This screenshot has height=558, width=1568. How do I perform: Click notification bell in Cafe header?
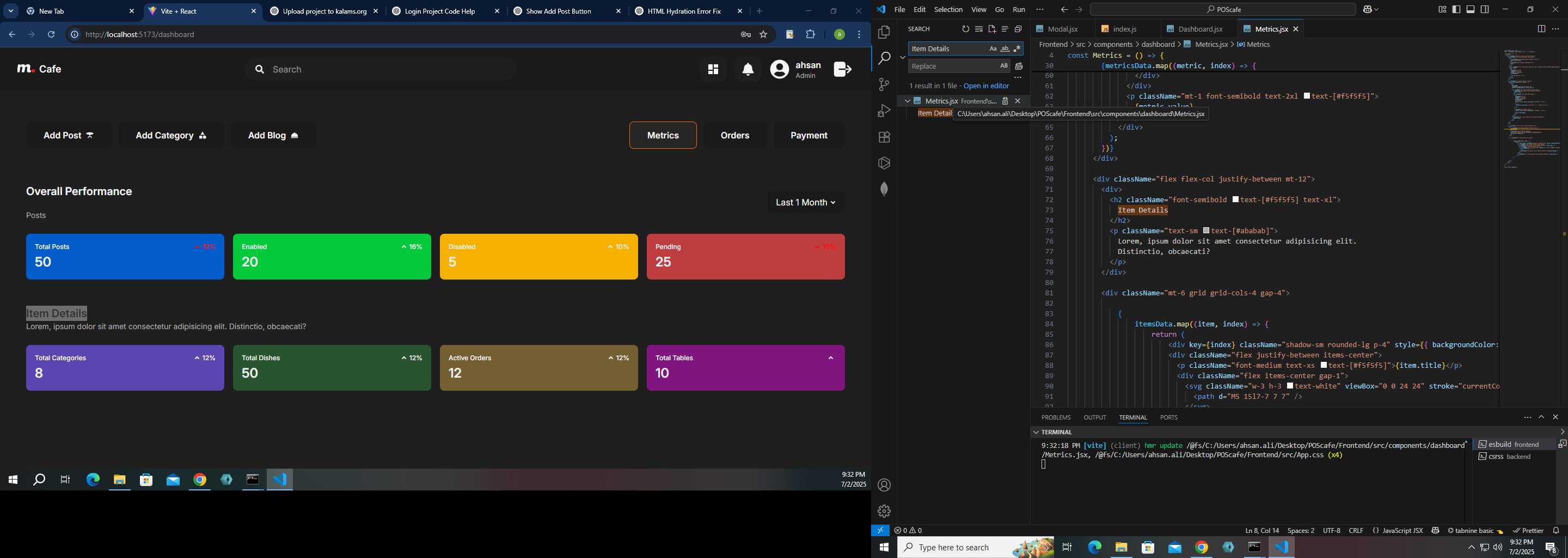click(x=748, y=69)
